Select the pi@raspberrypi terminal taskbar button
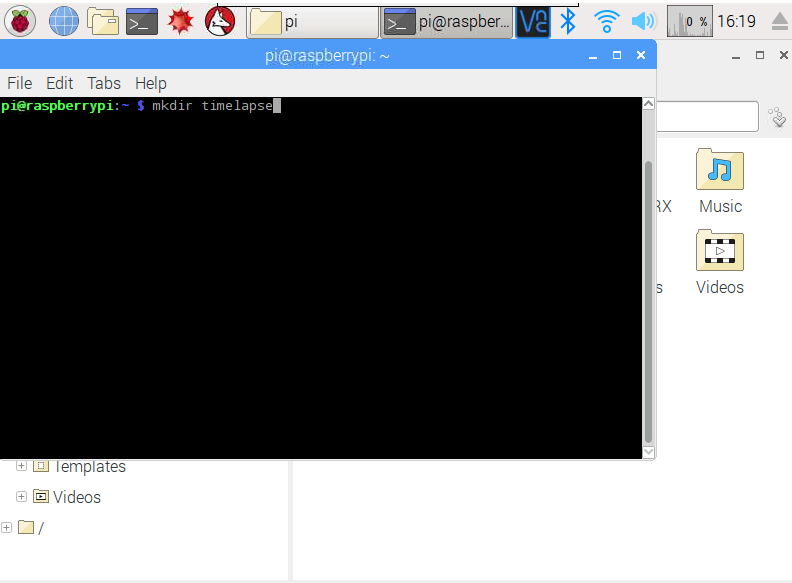Viewport: 792px width, 583px height. tap(447, 21)
